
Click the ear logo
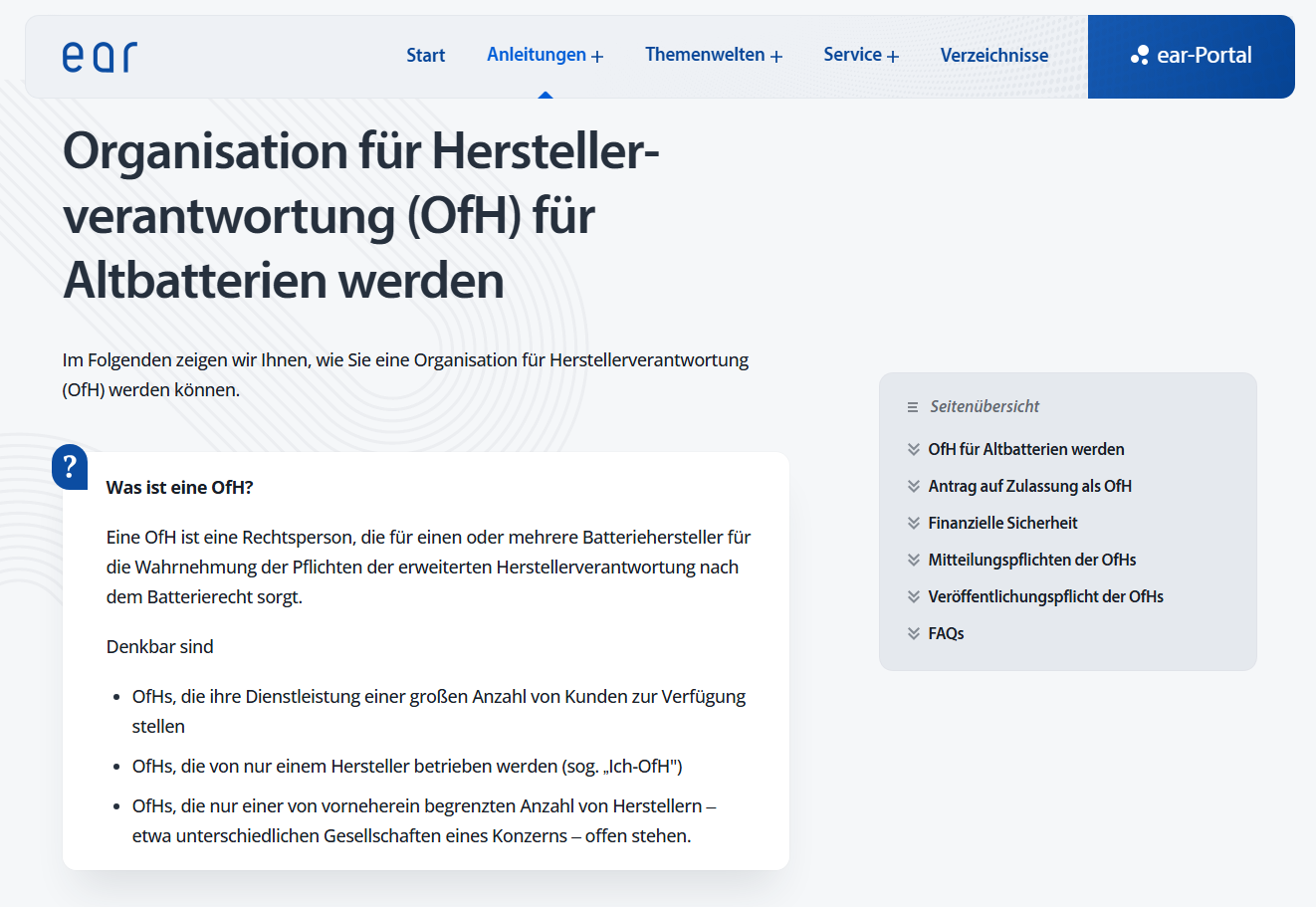(100, 57)
